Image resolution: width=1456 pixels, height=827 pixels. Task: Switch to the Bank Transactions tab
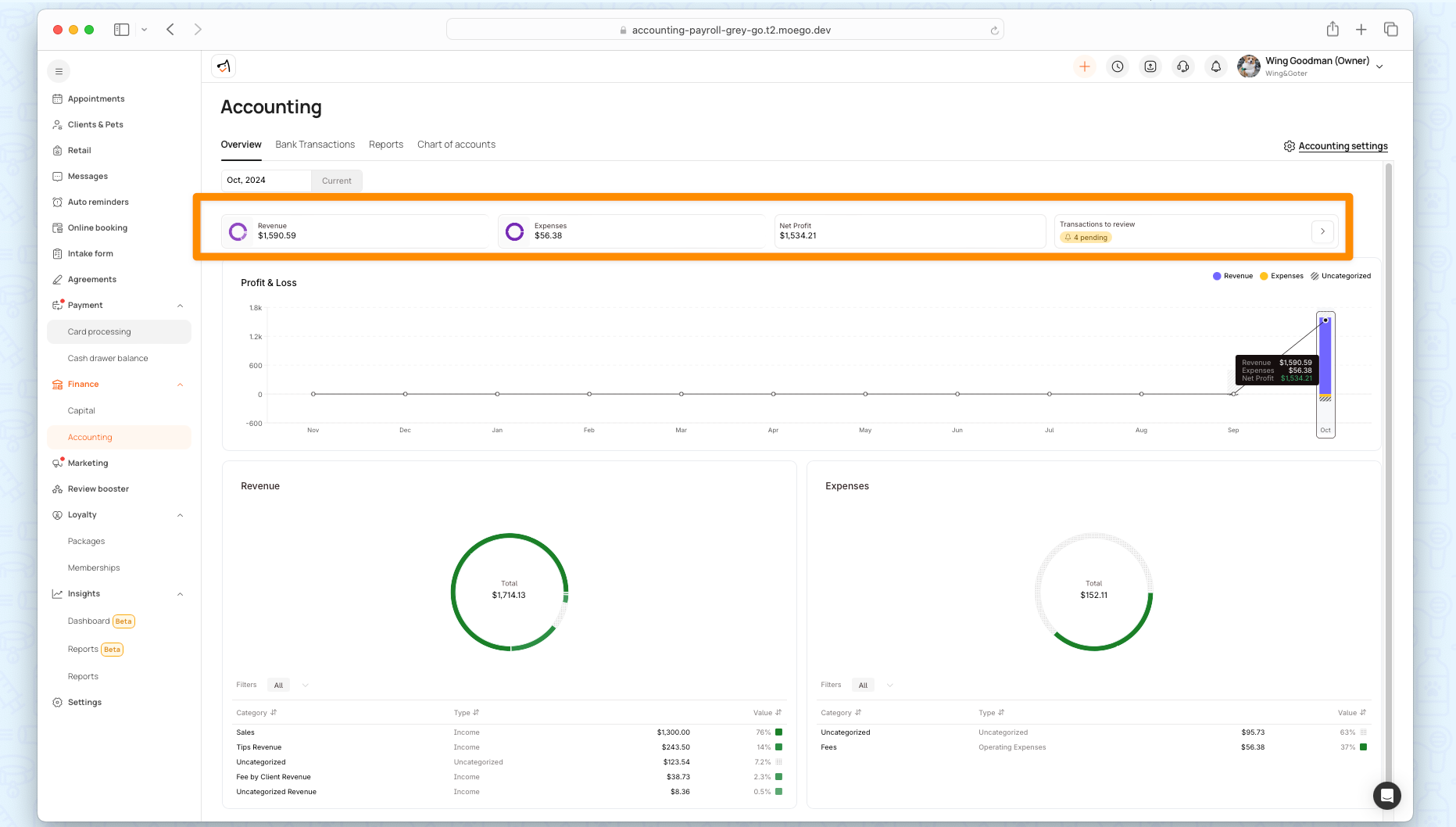315,145
